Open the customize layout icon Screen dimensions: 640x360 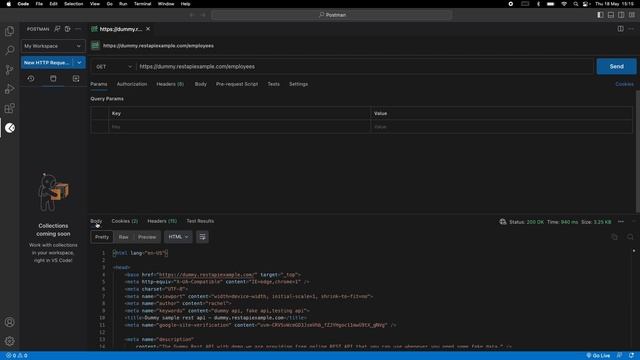pos(632,15)
